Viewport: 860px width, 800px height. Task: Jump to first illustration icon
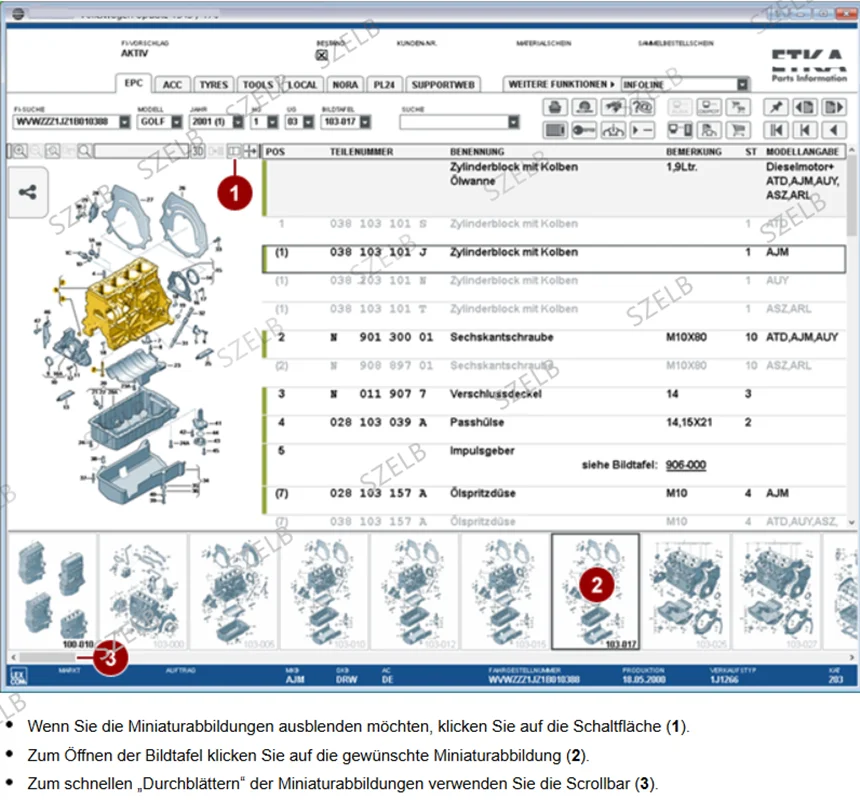pyautogui.click(x=776, y=130)
